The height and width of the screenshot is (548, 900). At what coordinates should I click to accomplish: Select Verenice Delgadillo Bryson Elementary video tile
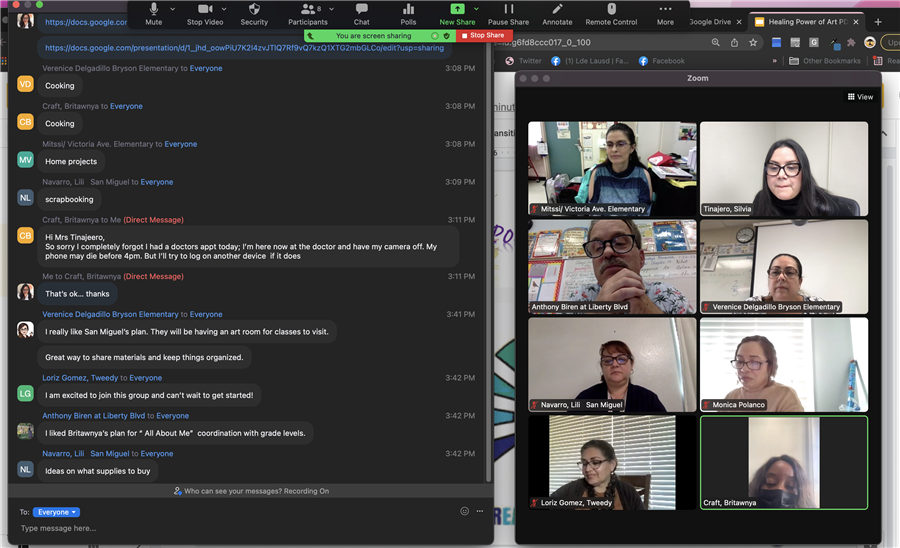(x=784, y=266)
